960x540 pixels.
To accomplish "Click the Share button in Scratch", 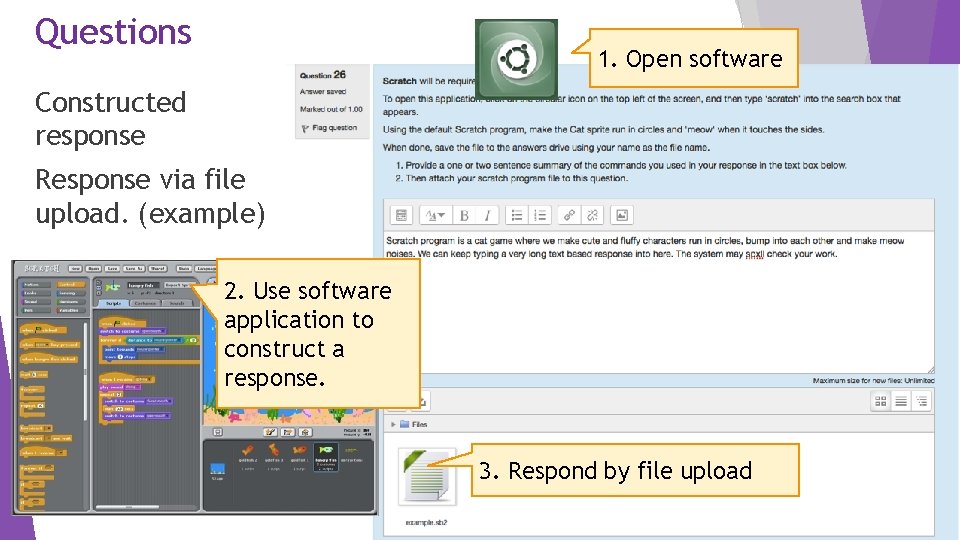I will (158, 268).
